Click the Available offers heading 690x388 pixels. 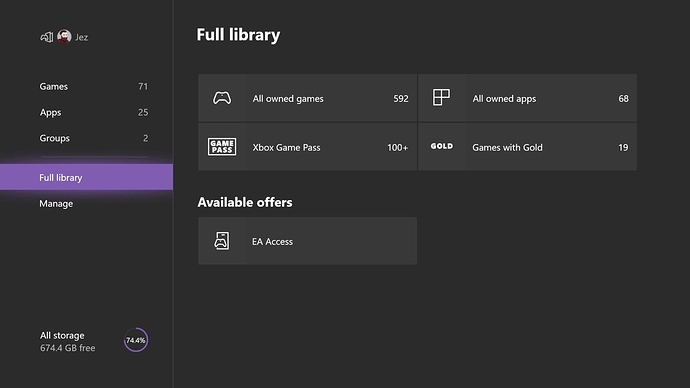(245, 202)
